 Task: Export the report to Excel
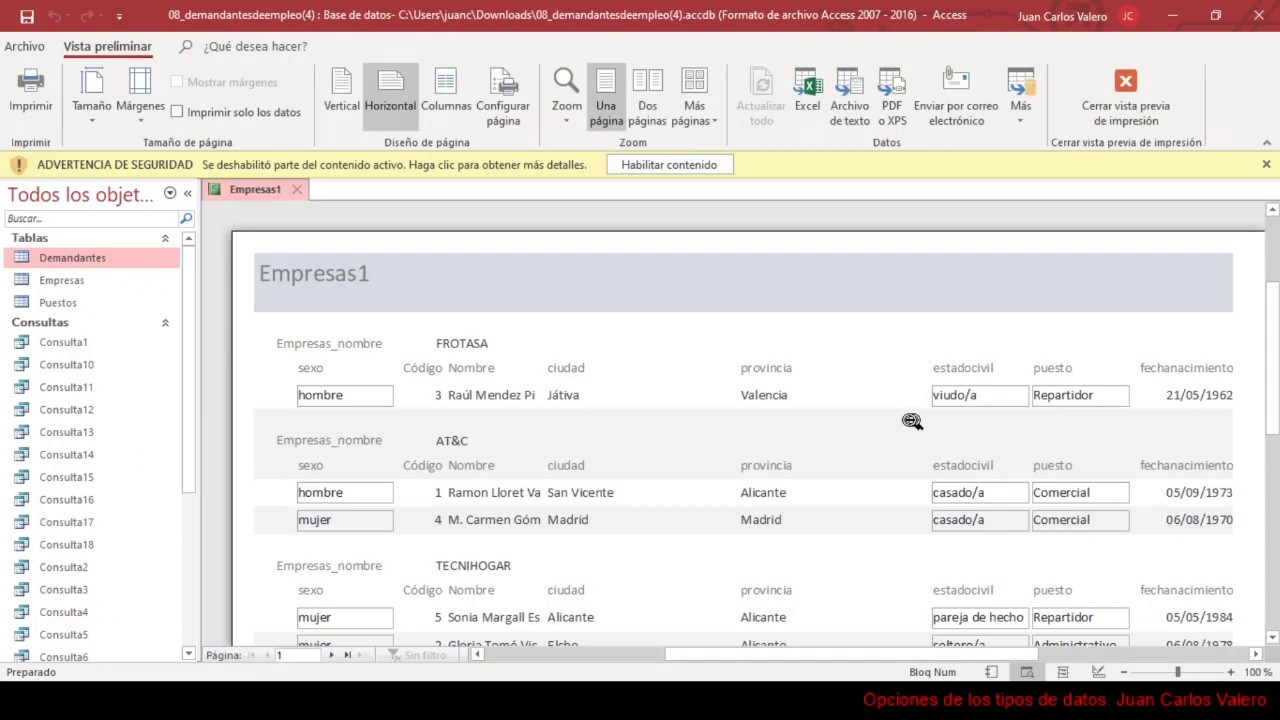[807, 90]
